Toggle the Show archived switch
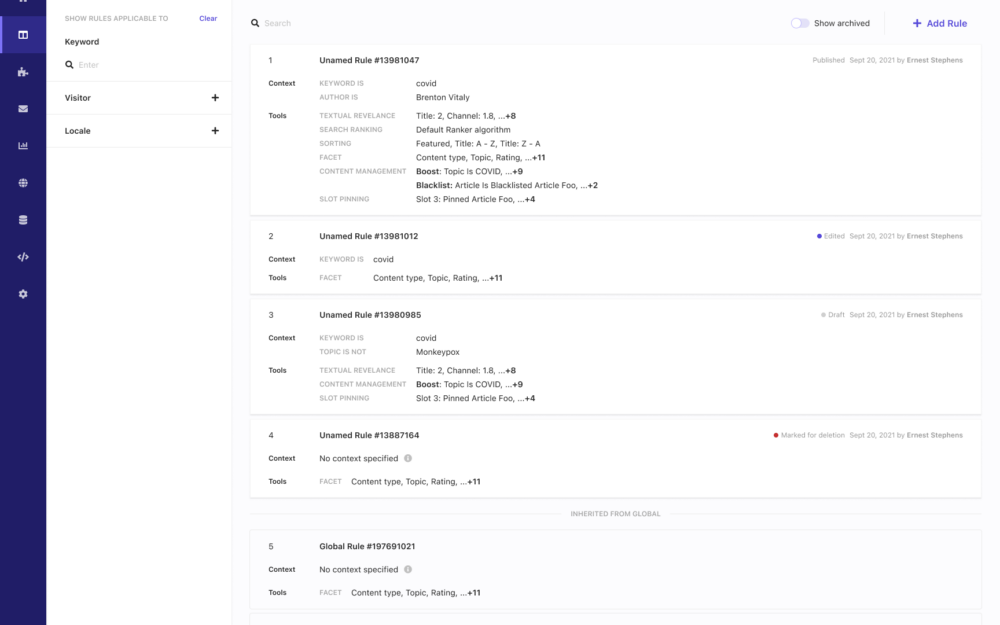 point(800,23)
